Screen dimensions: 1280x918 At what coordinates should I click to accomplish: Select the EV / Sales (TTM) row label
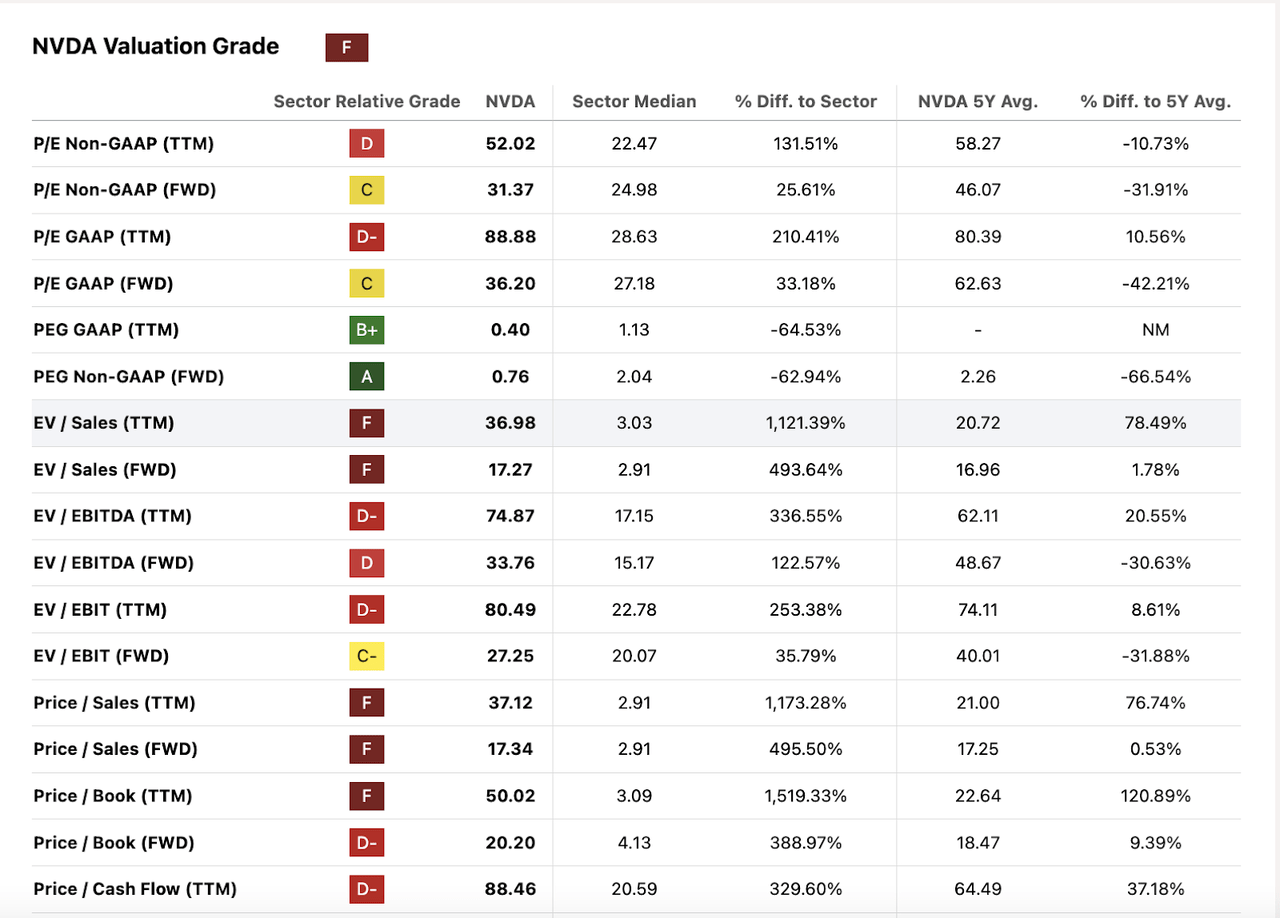point(103,423)
